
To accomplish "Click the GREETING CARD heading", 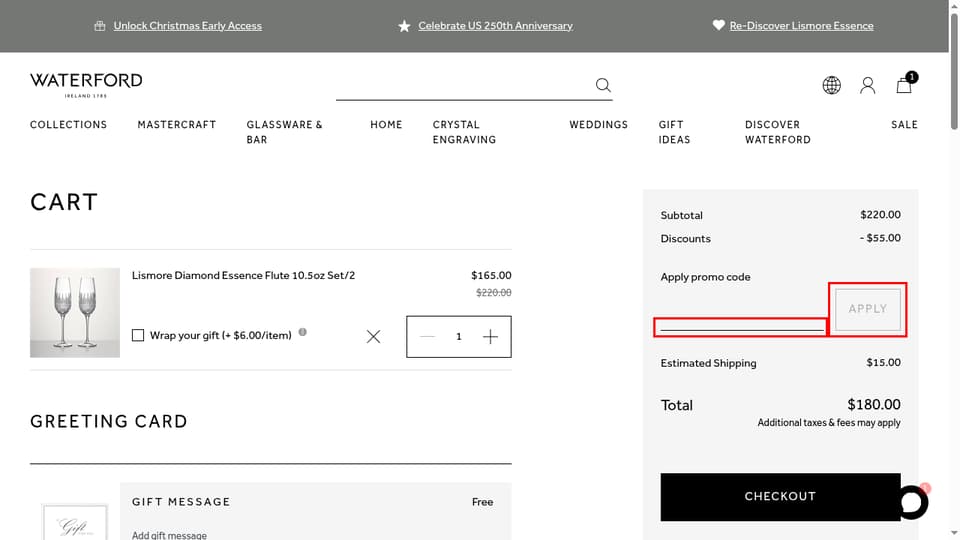I will click(x=109, y=421).
